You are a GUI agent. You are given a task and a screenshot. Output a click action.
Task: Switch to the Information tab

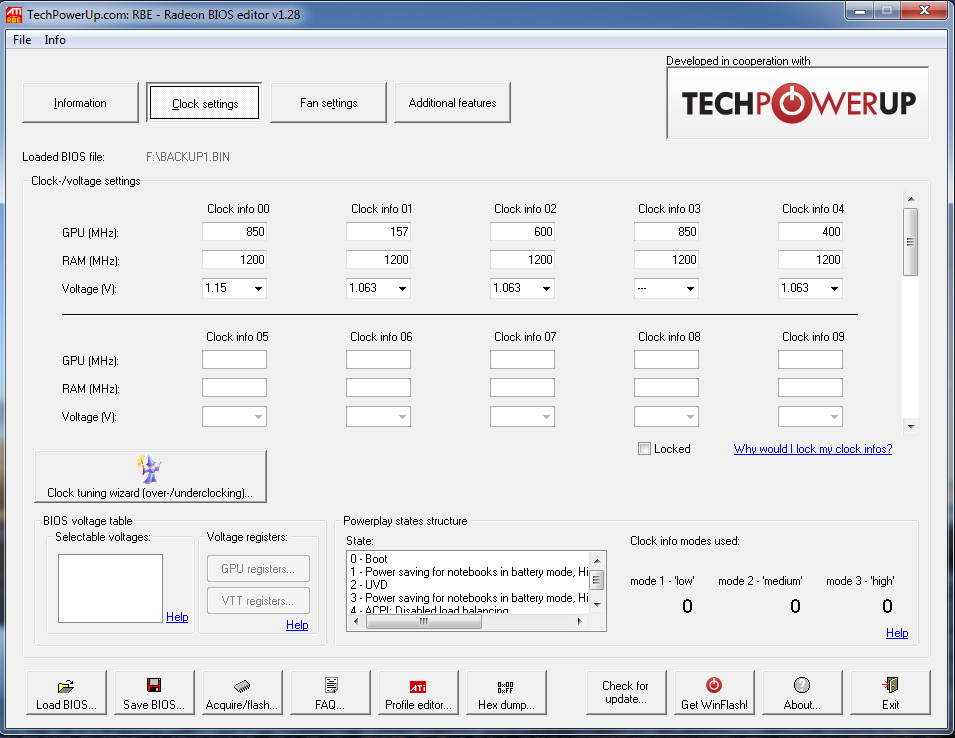[x=80, y=103]
